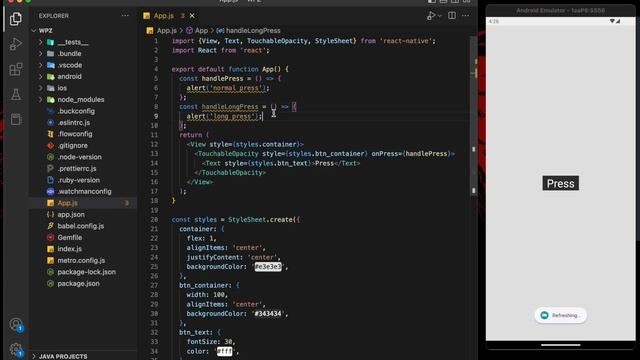The width and height of the screenshot is (640, 360).
Task: Switch to the App.js tab
Action: pyautogui.click(x=164, y=16)
